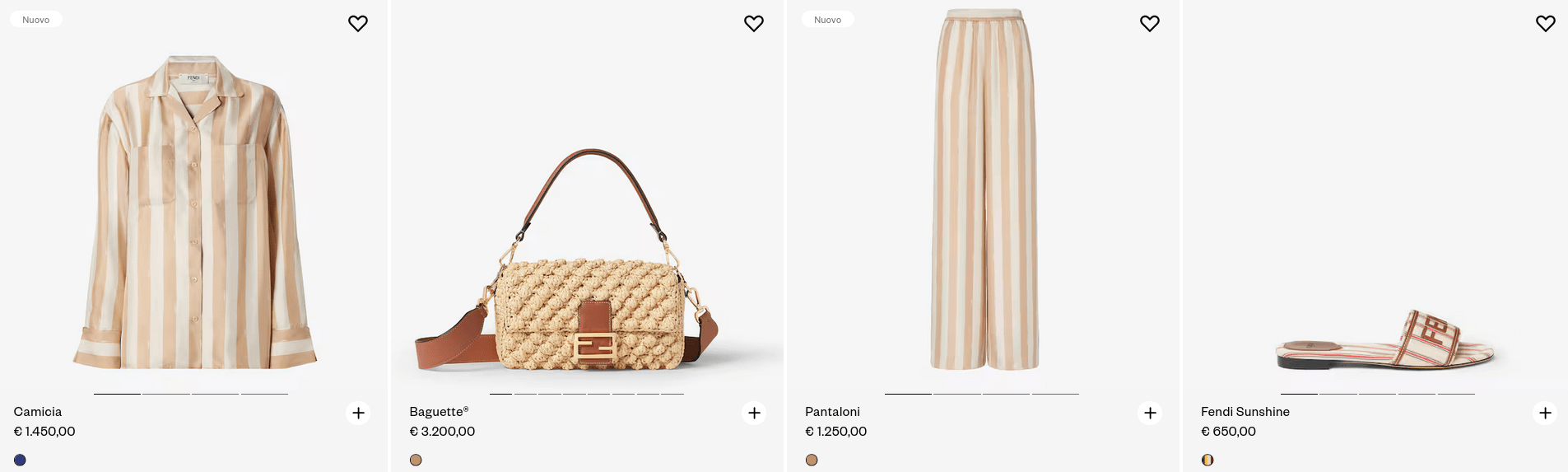Go to the Pantaloni product page link

coord(832,412)
